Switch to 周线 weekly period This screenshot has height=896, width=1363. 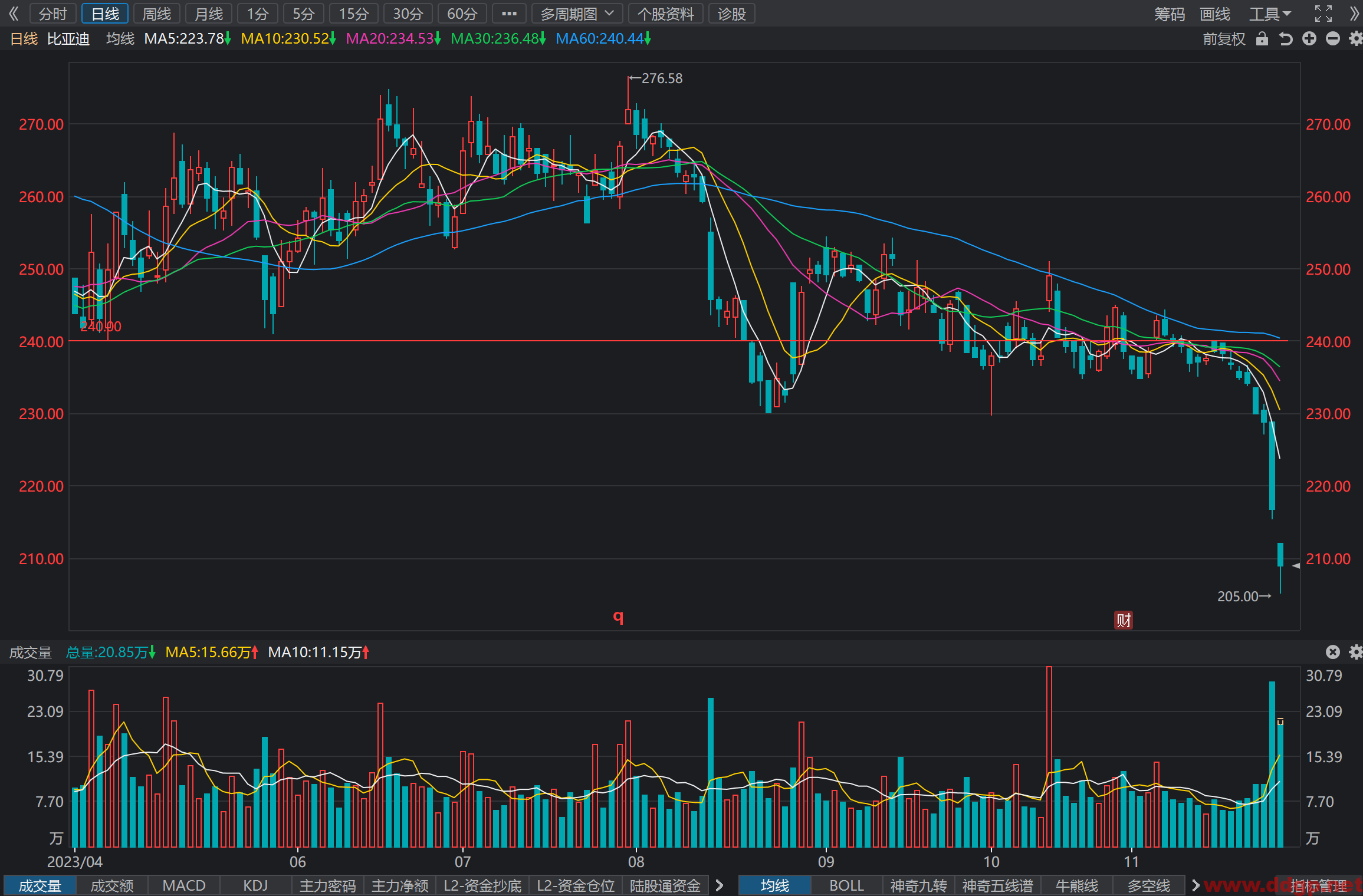(x=157, y=14)
